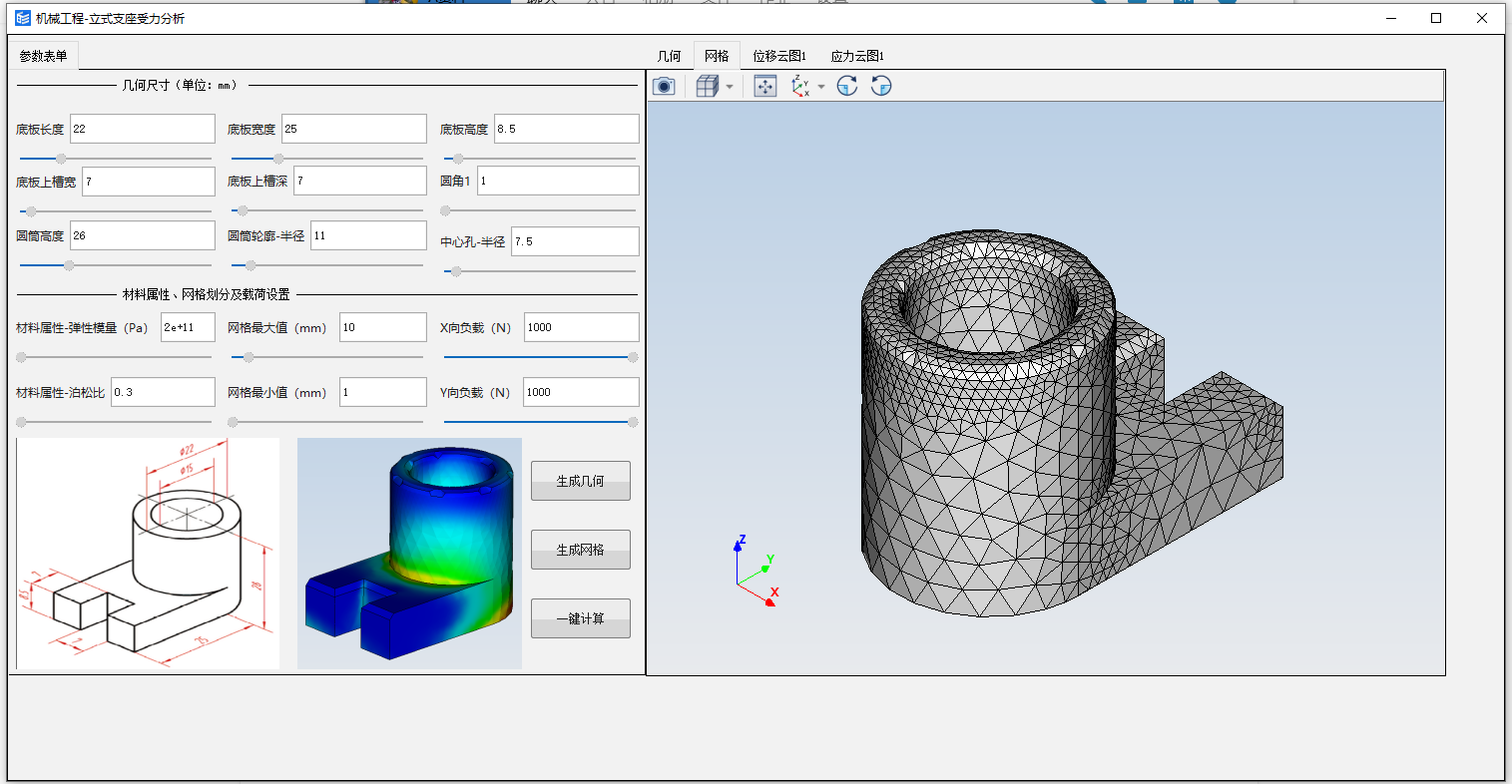Click the 底板上槽宽 slider handle
Screen dimensions: 1512x784
click(x=31, y=211)
